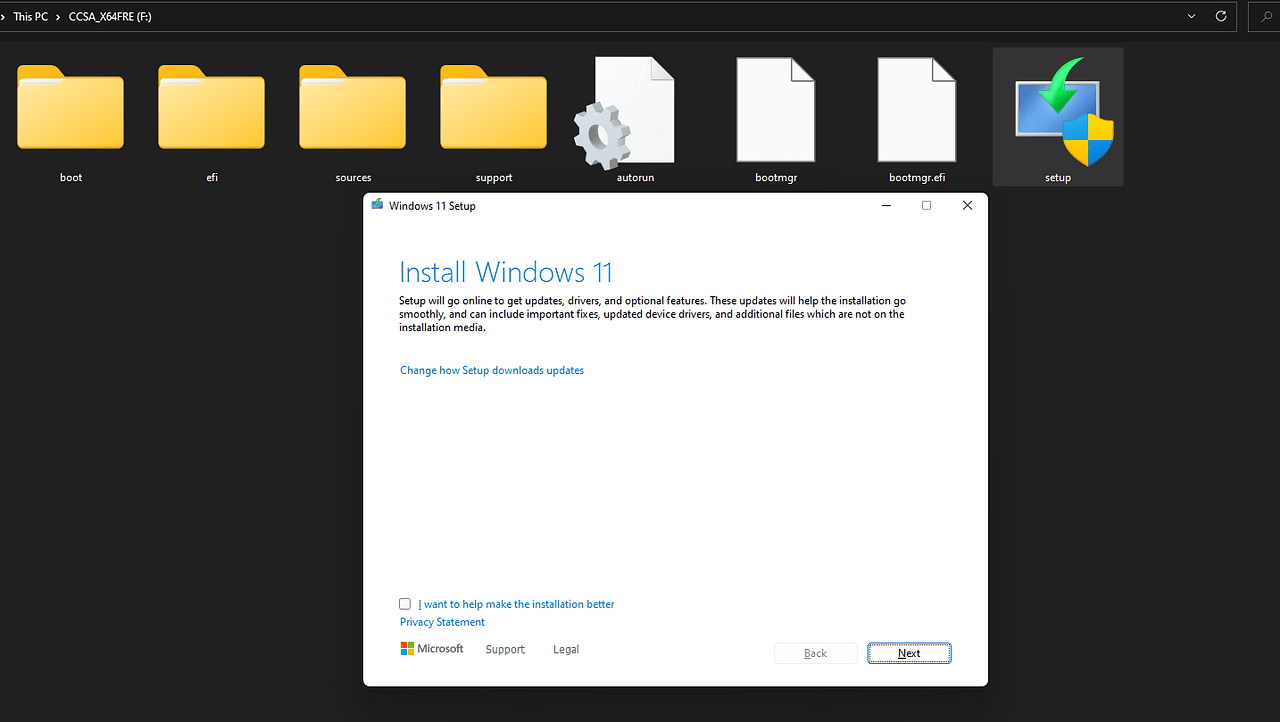The width and height of the screenshot is (1280, 722).
Task: Click the 'sources' folder name label
Action: tap(353, 178)
